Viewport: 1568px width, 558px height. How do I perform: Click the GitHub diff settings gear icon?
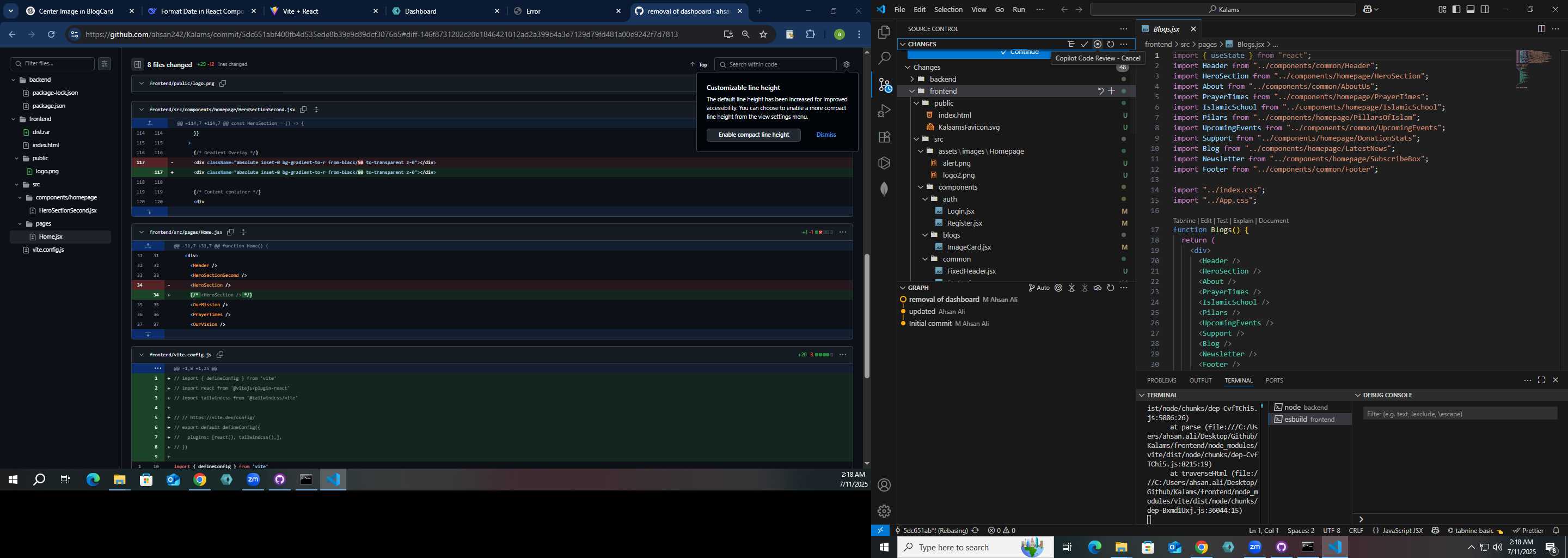(846, 64)
